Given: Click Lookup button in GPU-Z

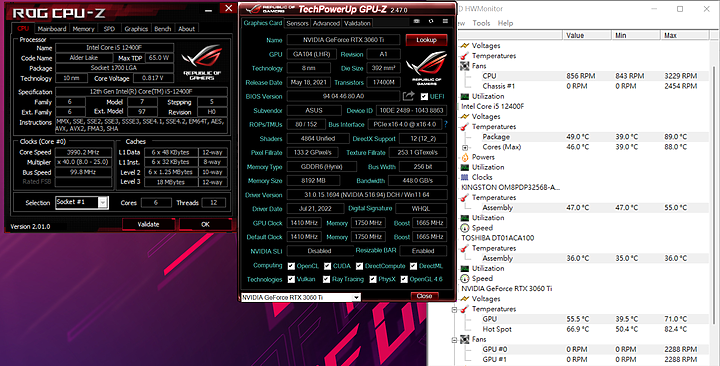Looking at the screenshot, I should point(426,40).
